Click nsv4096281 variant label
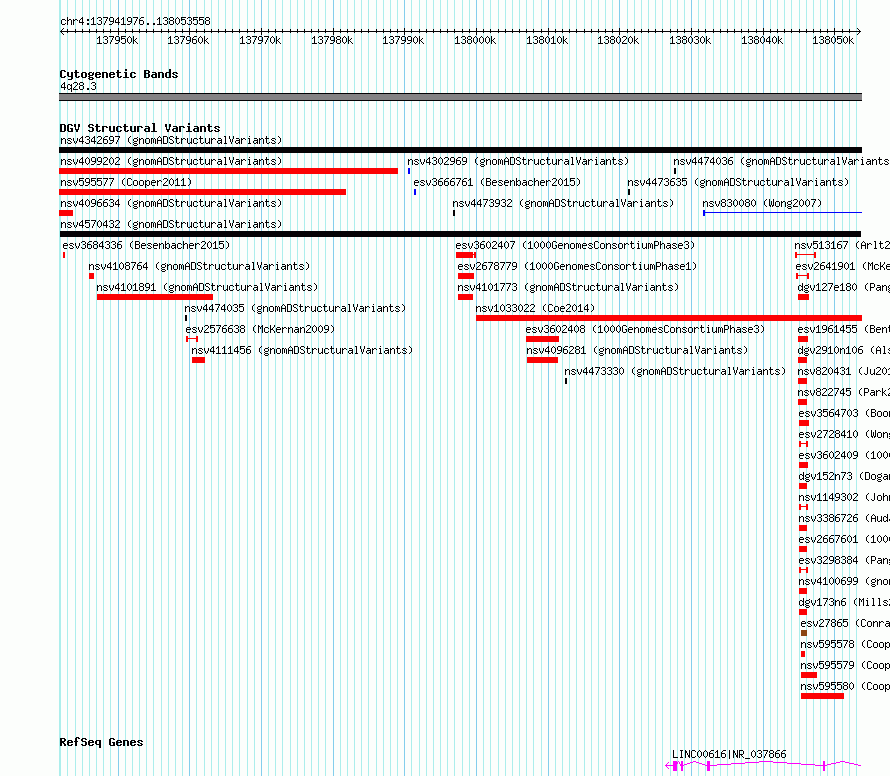890x776 pixels. pos(637,350)
